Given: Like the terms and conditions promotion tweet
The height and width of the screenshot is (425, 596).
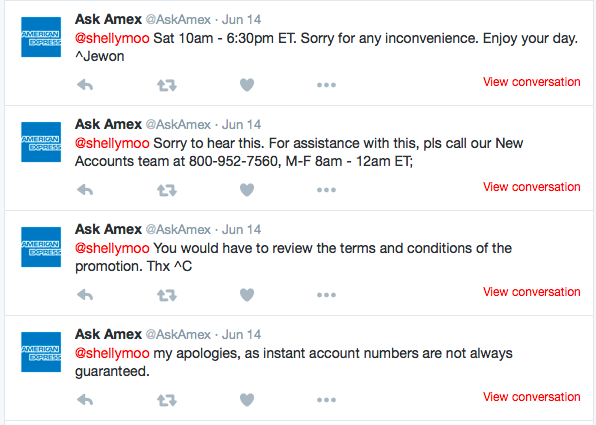Looking at the screenshot, I should [247, 295].
